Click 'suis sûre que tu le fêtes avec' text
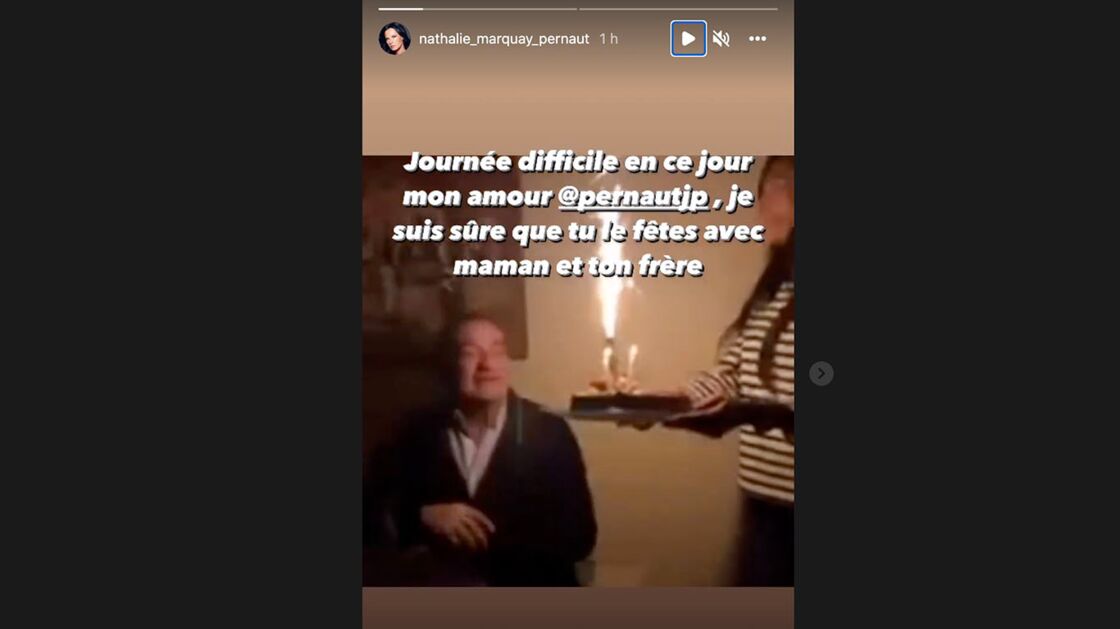1120x629 pixels. [x=578, y=231]
